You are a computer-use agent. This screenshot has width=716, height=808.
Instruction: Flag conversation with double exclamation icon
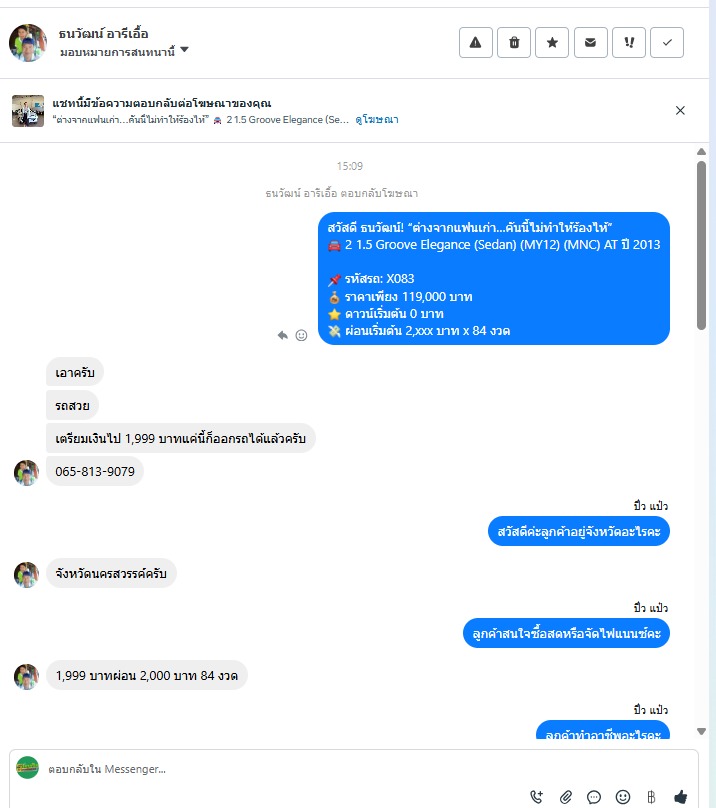[x=629, y=42]
